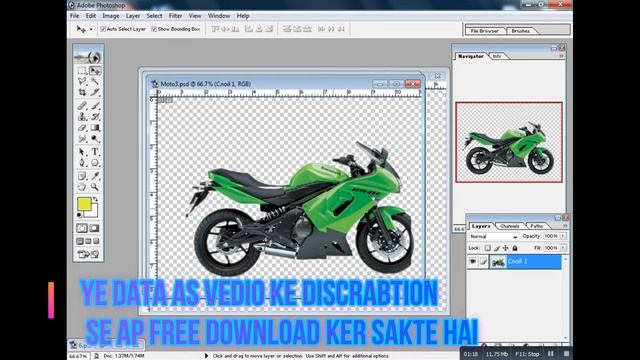Image resolution: width=640 pixels, height=360 pixels.
Task: Select the Pen tool
Action: pos(82,163)
